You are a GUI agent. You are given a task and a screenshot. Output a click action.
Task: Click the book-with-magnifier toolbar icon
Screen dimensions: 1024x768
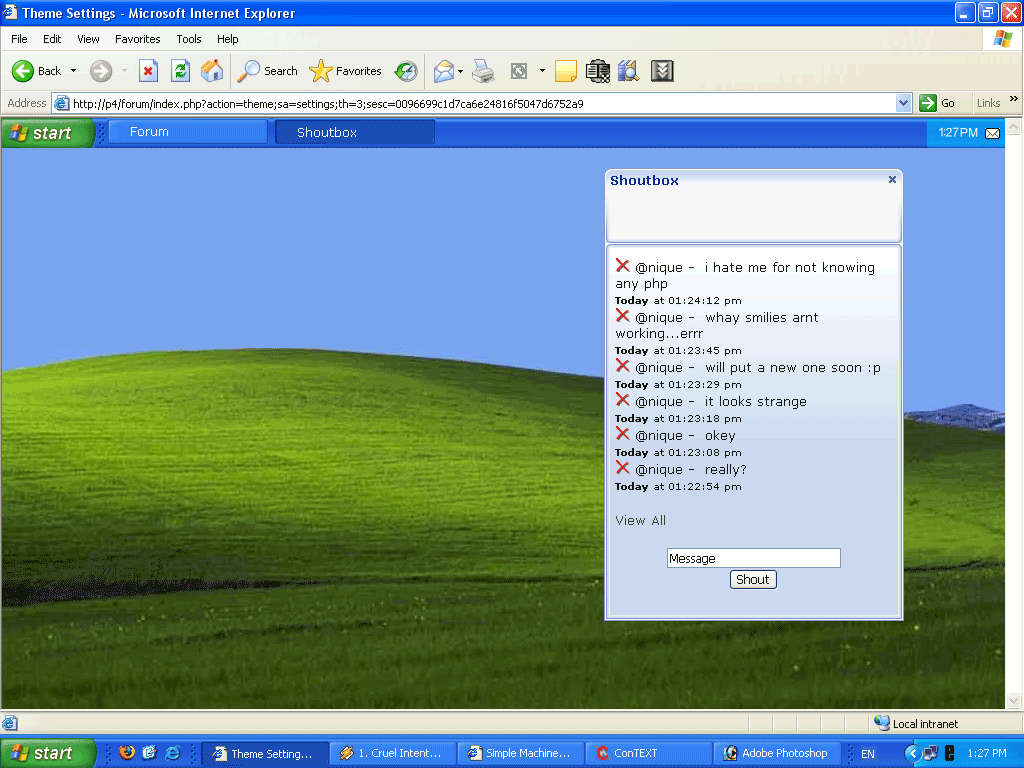coord(628,71)
